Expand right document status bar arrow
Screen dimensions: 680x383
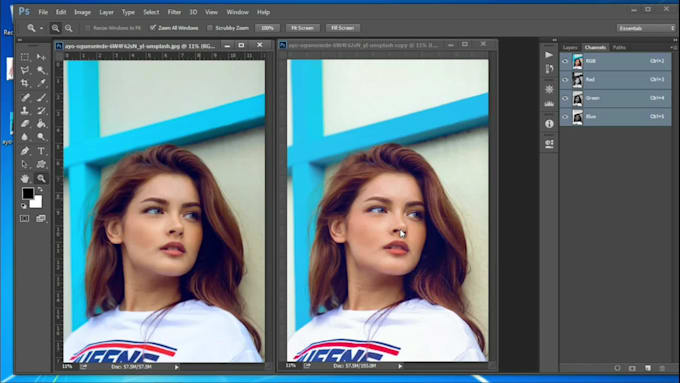coord(400,367)
